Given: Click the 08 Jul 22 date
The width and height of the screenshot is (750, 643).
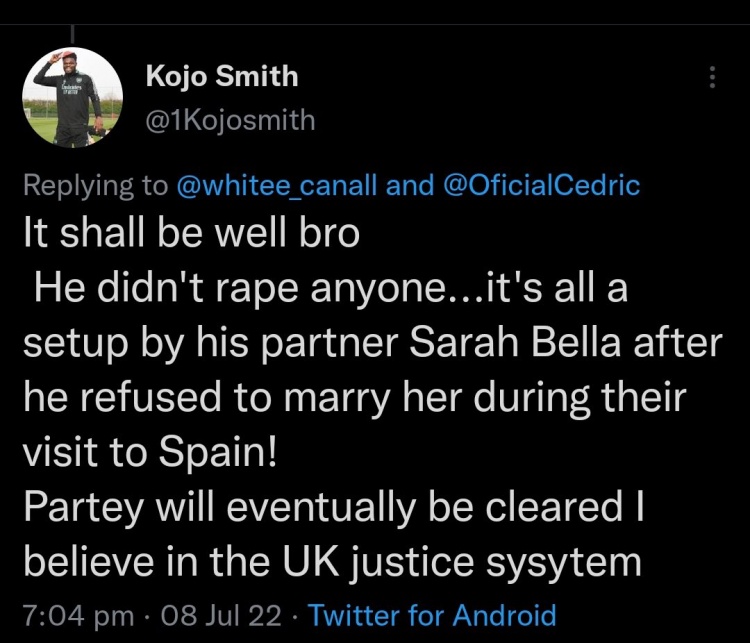Looking at the screenshot, I should click(x=221, y=616).
